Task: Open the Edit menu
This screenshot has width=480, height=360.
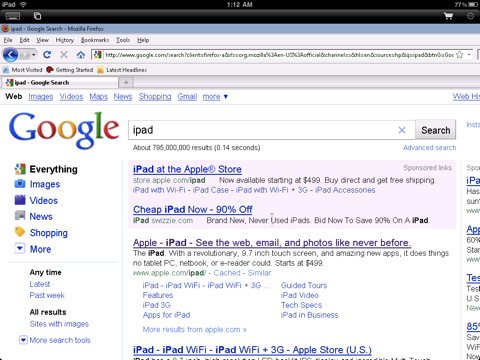Action: (24, 40)
